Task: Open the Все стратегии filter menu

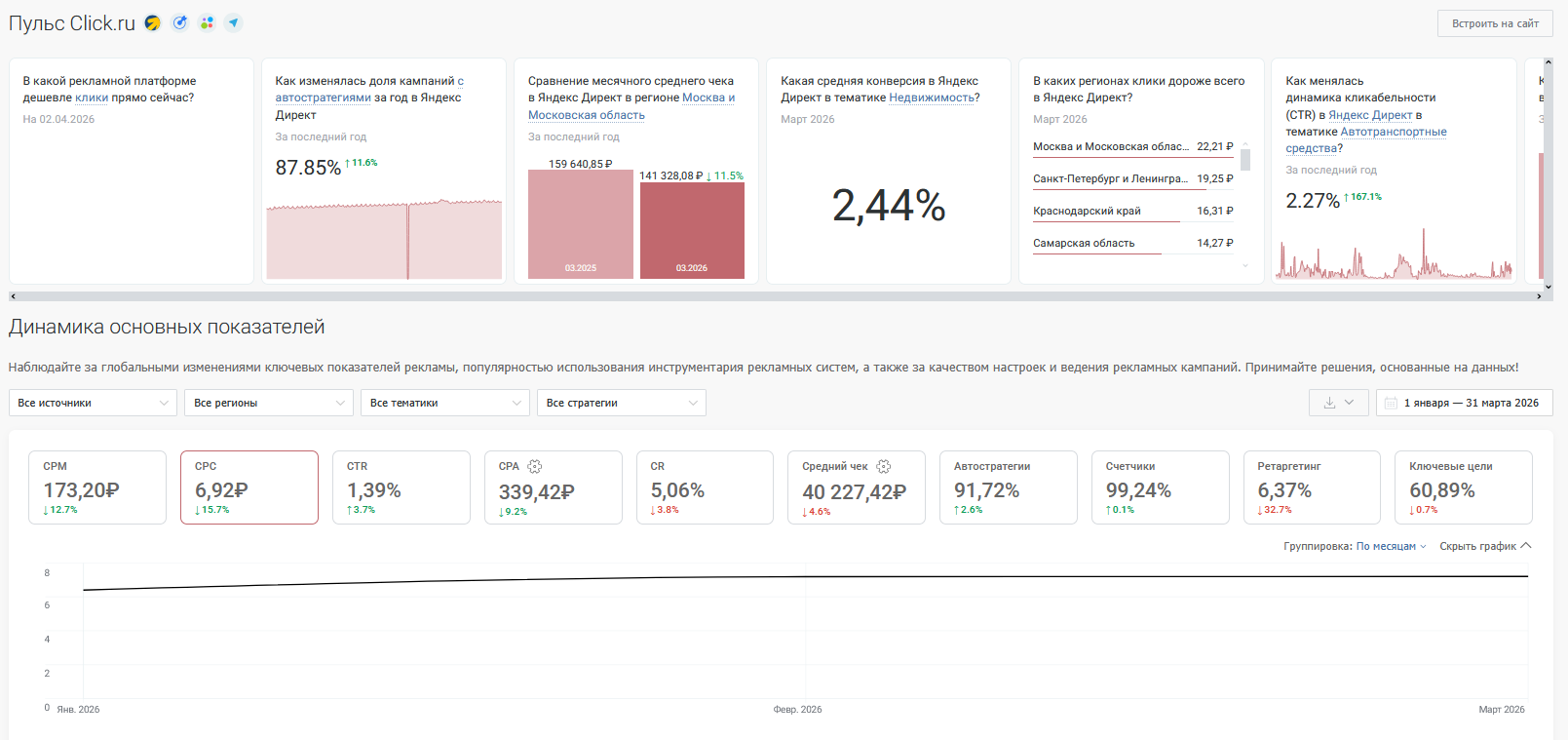Action: 622,403
